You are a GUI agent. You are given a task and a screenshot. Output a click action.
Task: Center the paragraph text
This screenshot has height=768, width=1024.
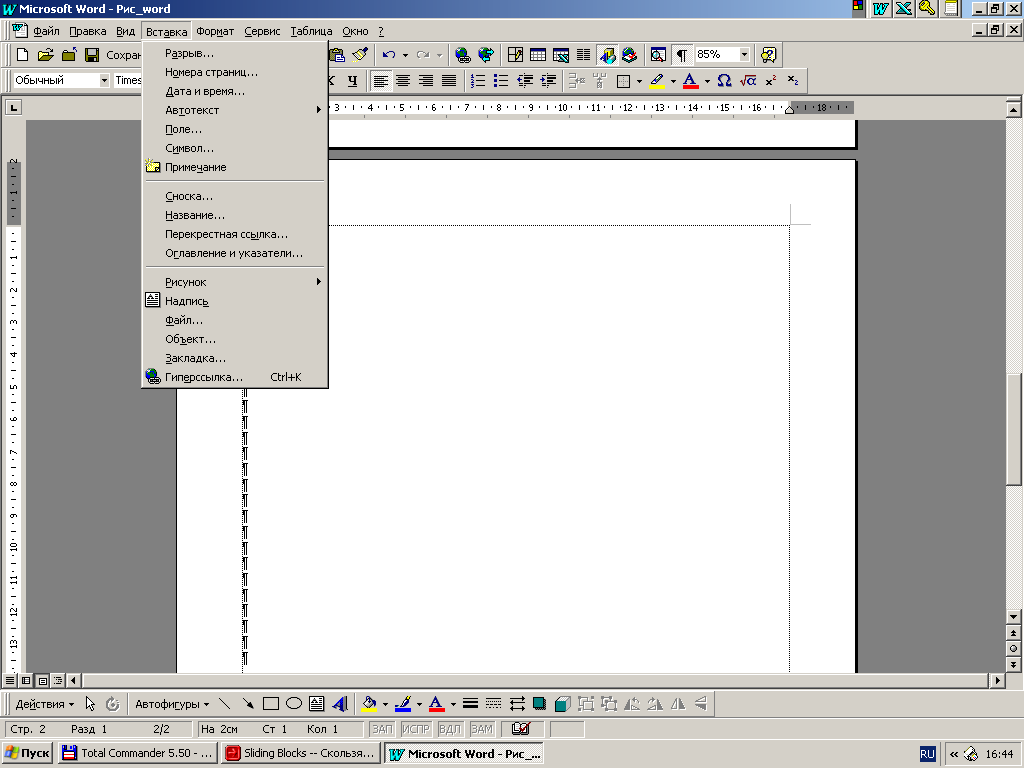403,80
